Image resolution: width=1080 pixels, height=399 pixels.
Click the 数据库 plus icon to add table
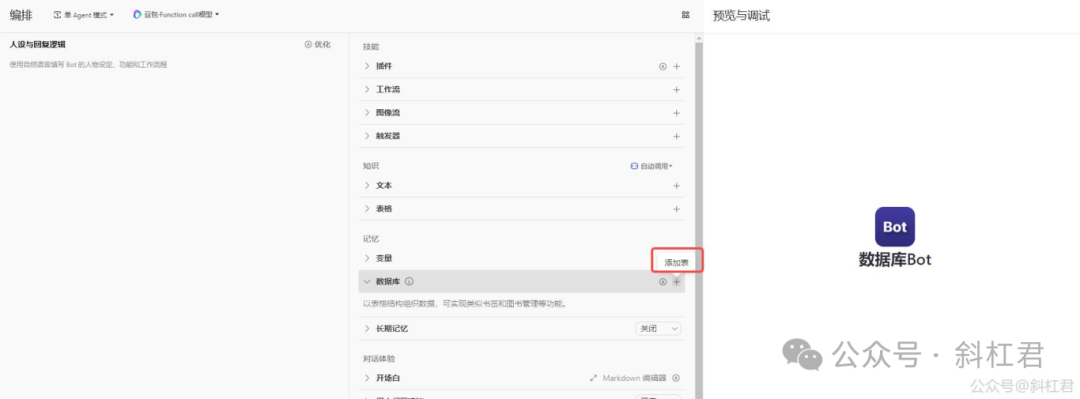676,281
